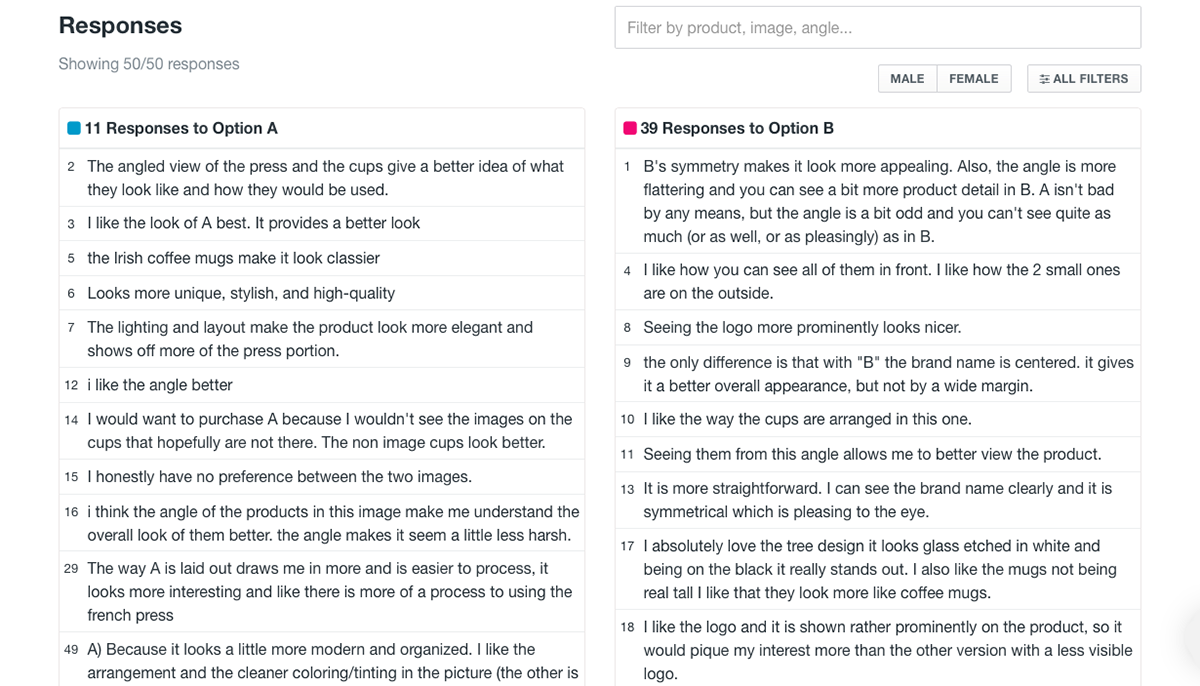Click response 29 about A's layout
The width and height of the screenshot is (1200, 686).
tap(322, 591)
